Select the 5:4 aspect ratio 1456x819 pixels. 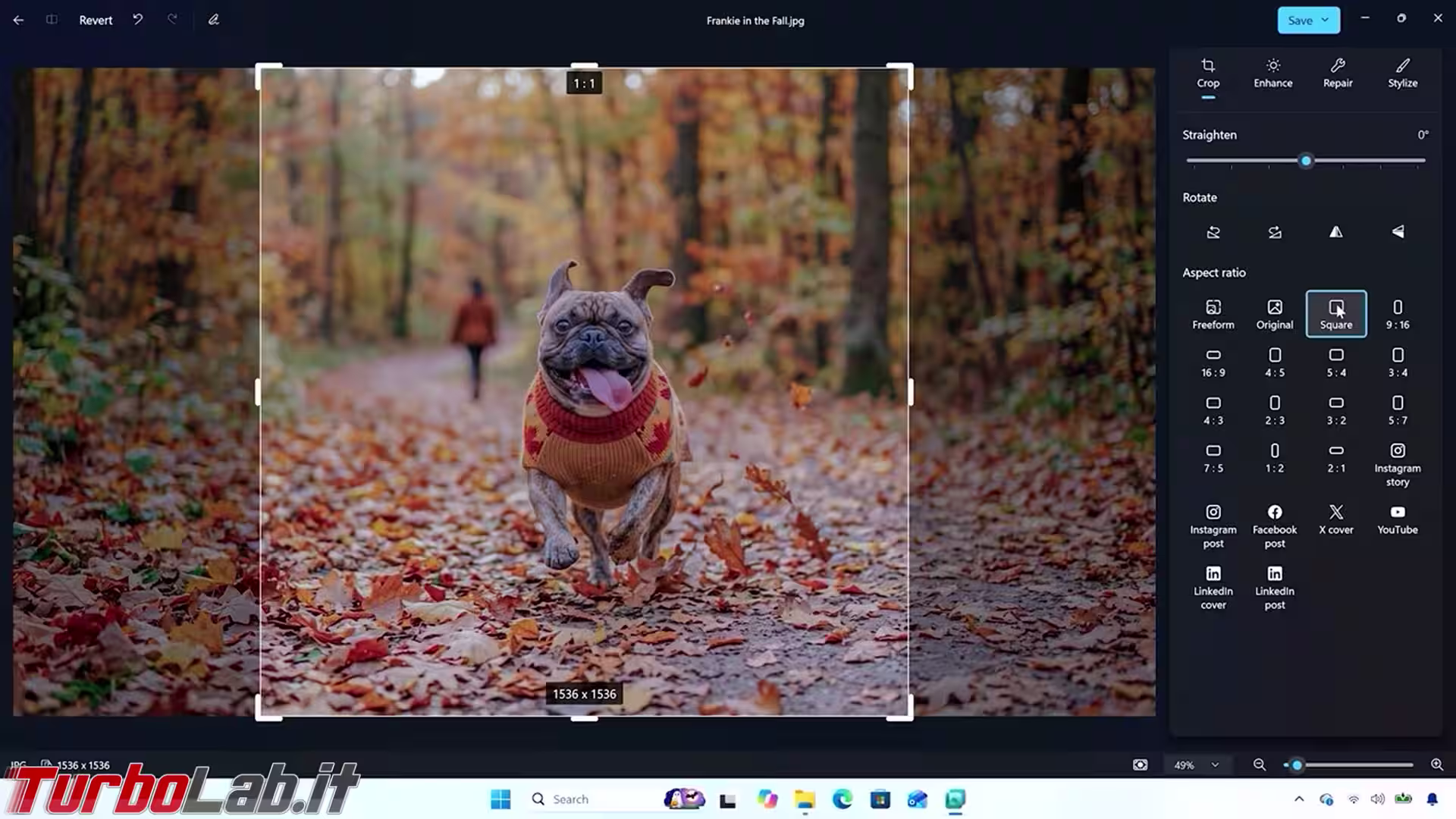(1336, 362)
